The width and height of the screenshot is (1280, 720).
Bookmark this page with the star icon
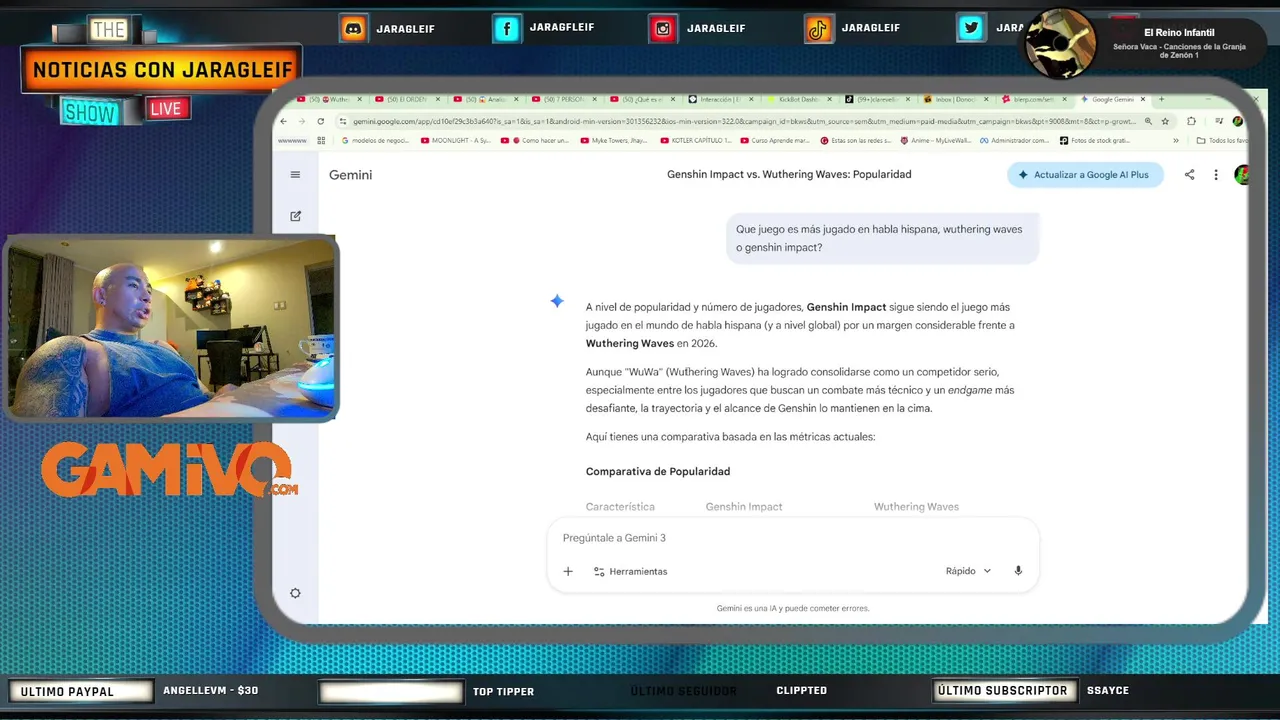pyautogui.click(x=1165, y=121)
